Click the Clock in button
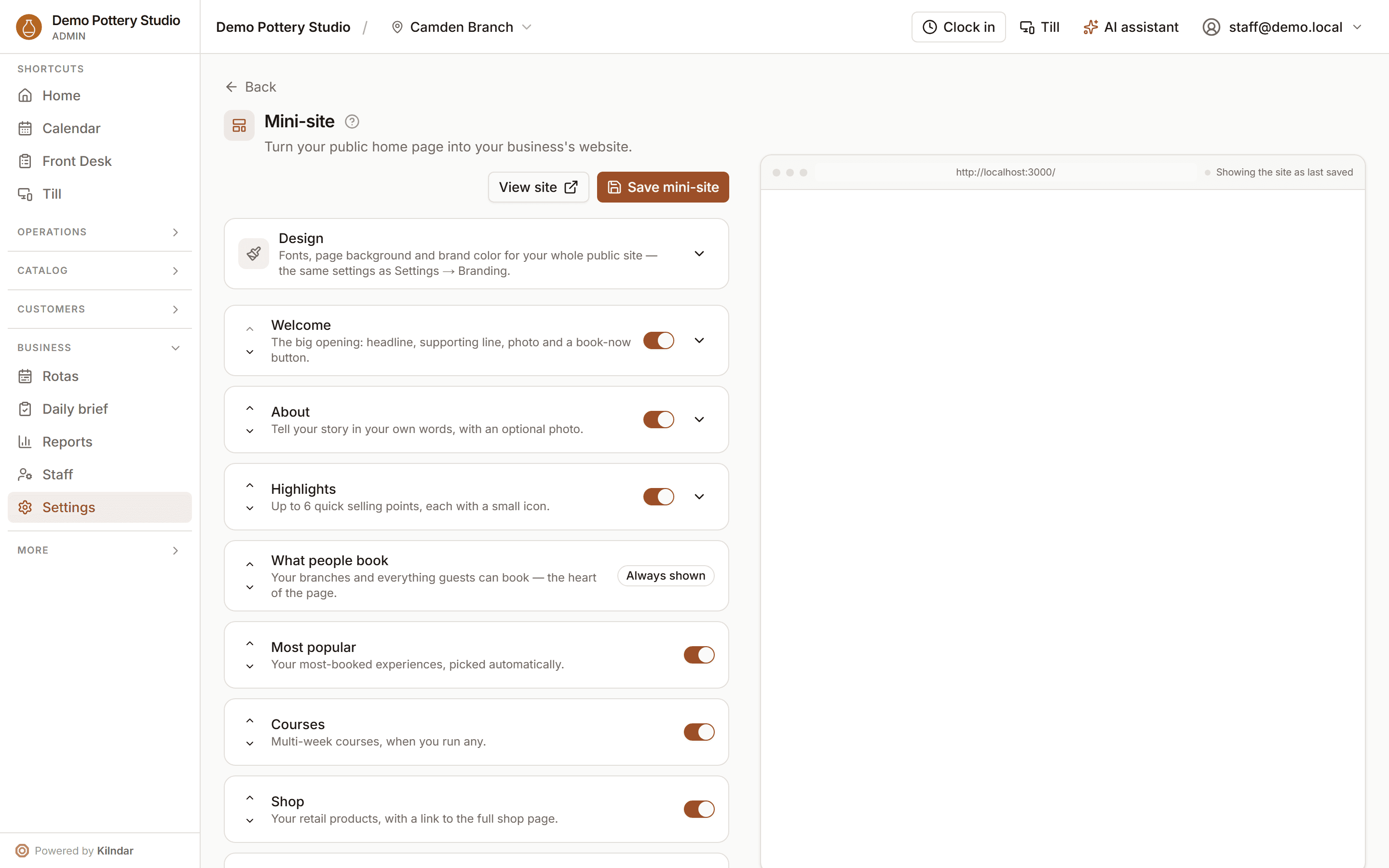Screen dimensions: 1389x868 [x=958, y=27]
